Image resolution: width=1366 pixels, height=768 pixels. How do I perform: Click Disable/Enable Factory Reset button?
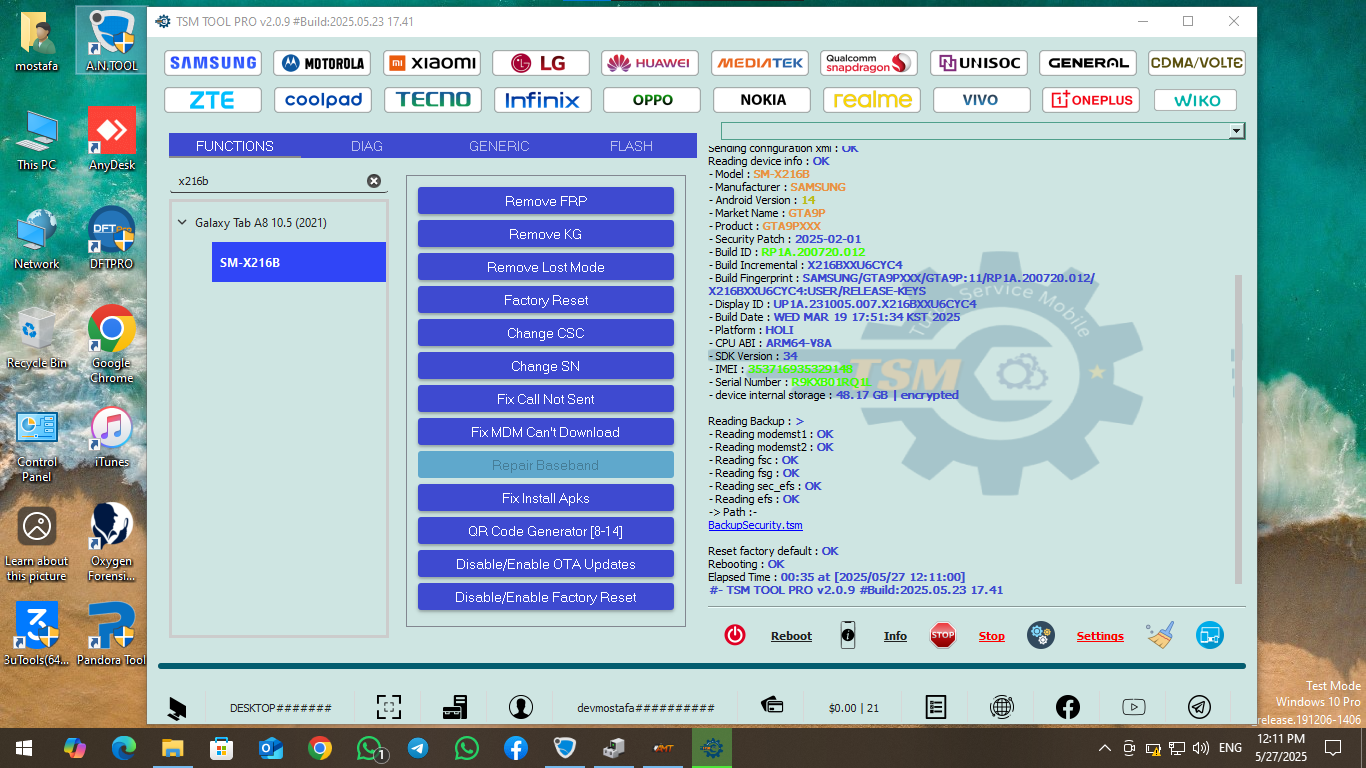pos(546,597)
